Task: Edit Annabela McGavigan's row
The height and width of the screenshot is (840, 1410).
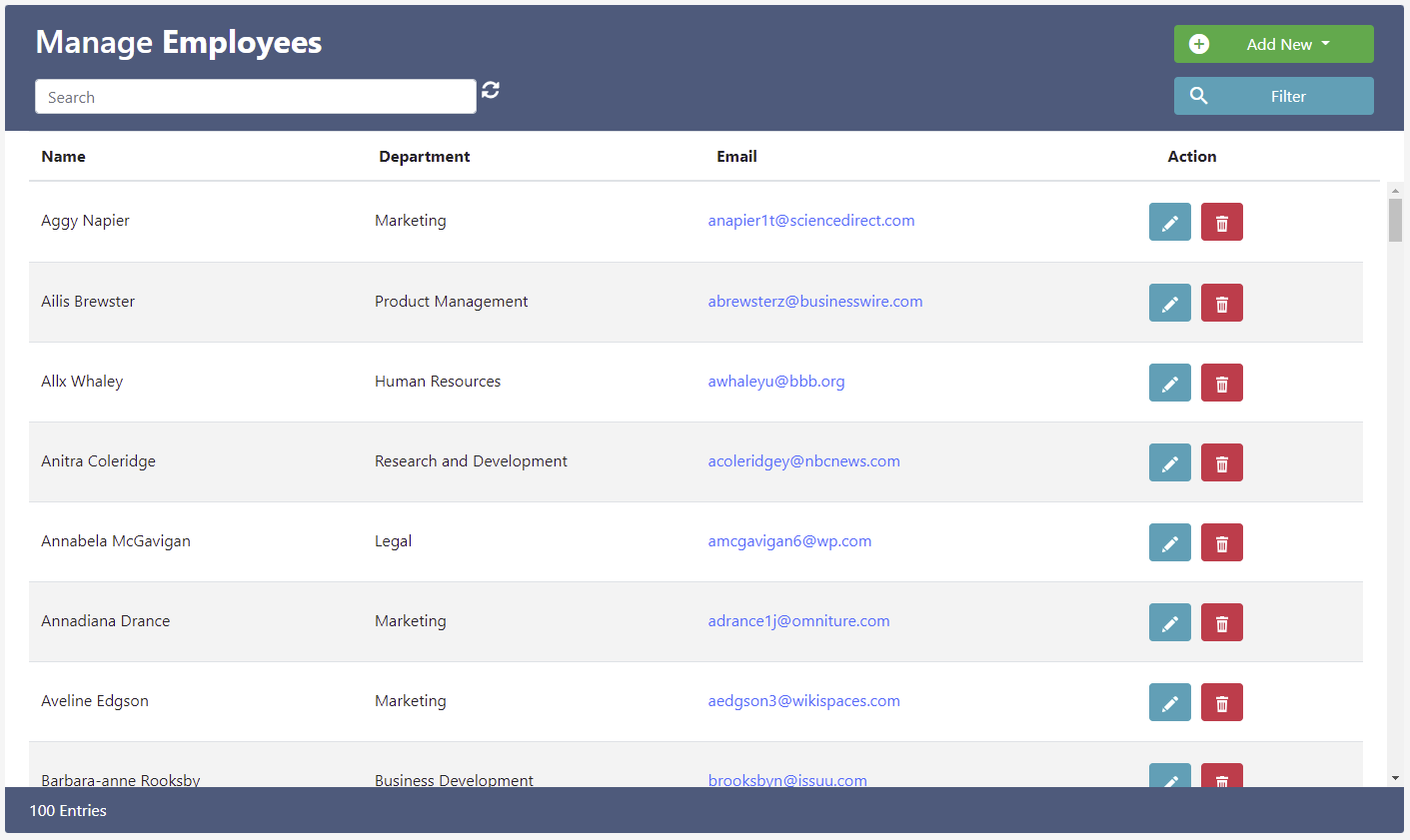Action: click(1169, 542)
